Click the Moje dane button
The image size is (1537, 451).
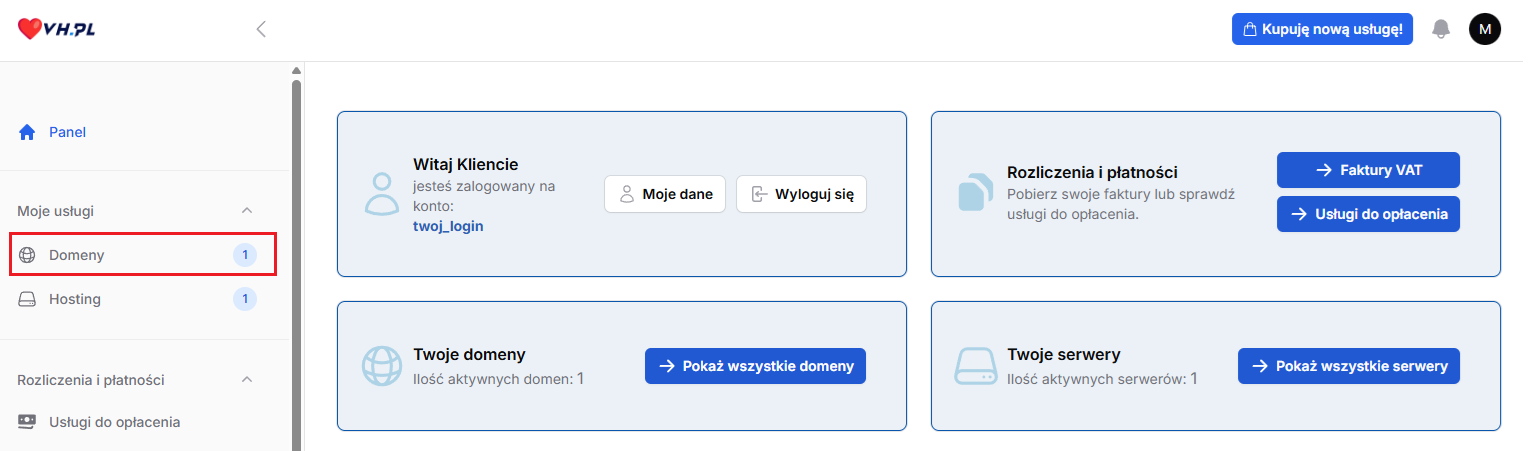(664, 194)
